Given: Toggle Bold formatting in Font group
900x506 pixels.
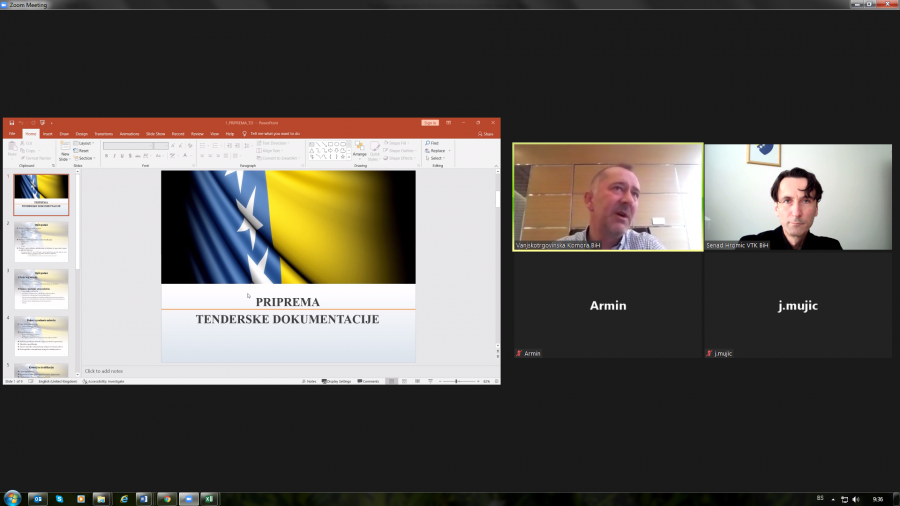Looking at the screenshot, I should (x=107, y=156).
